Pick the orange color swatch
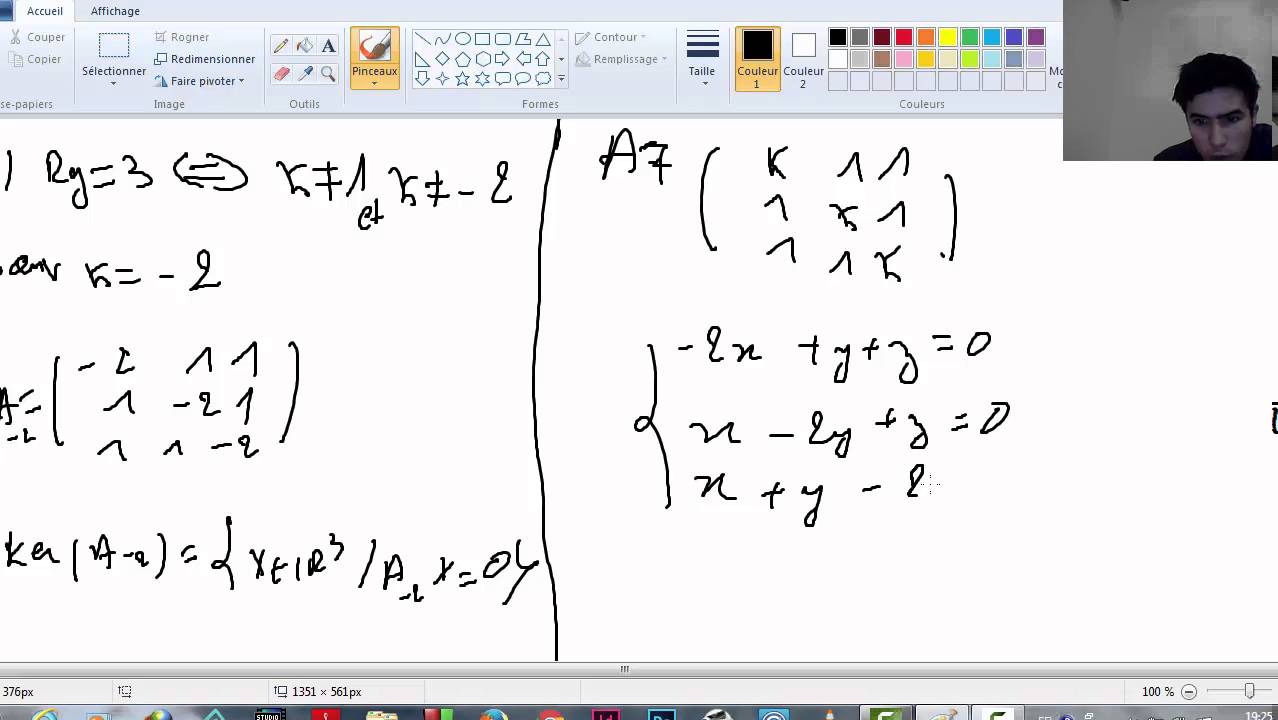The width and height of the screenshot is (1278, 720). 926,38
